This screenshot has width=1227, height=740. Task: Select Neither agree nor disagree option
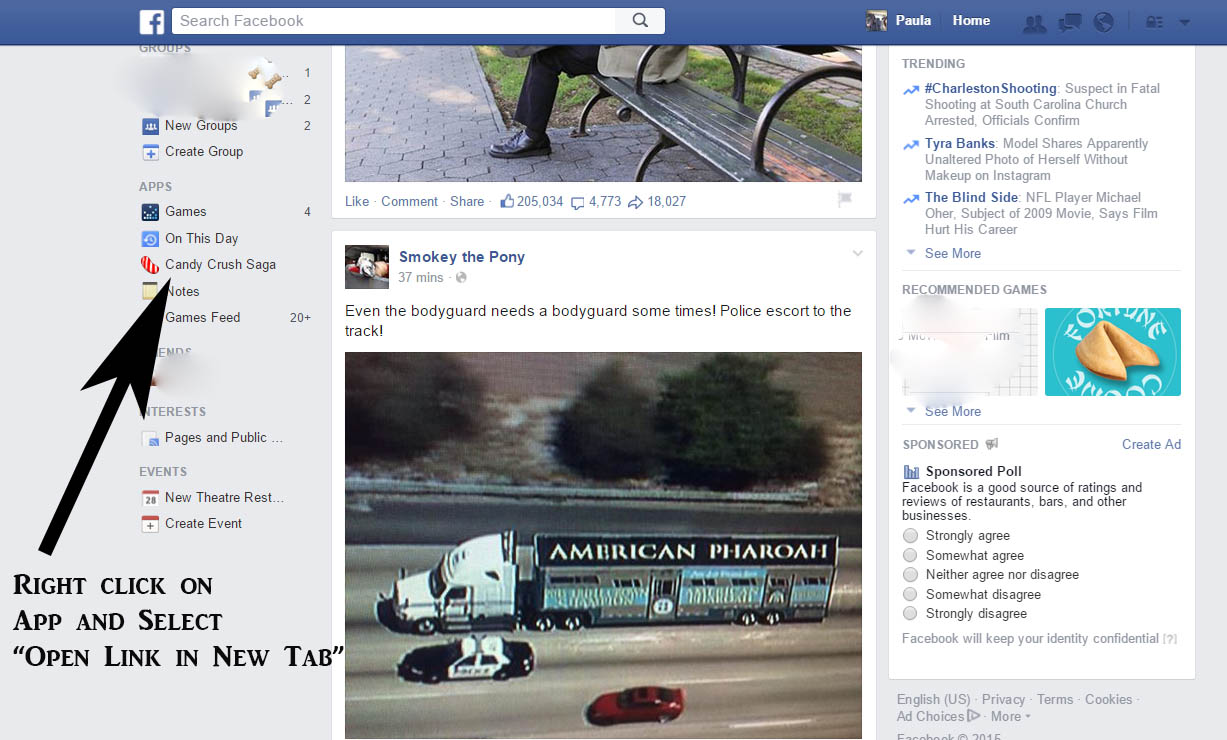(x=910, y=575)
